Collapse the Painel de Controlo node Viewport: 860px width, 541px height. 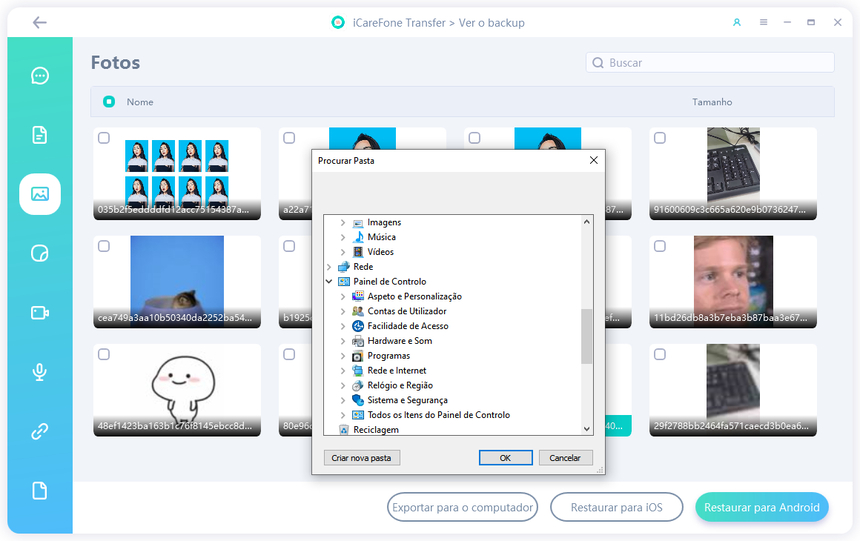point(329,281)
